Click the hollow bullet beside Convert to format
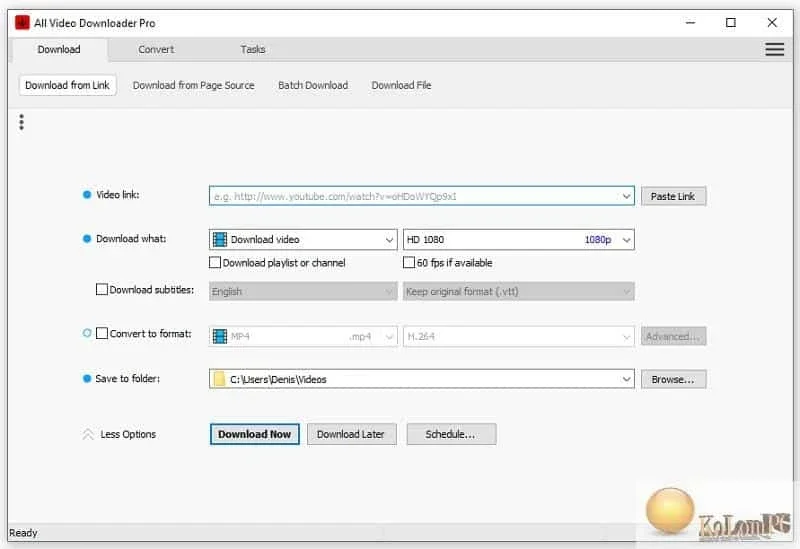 (87, 333)
